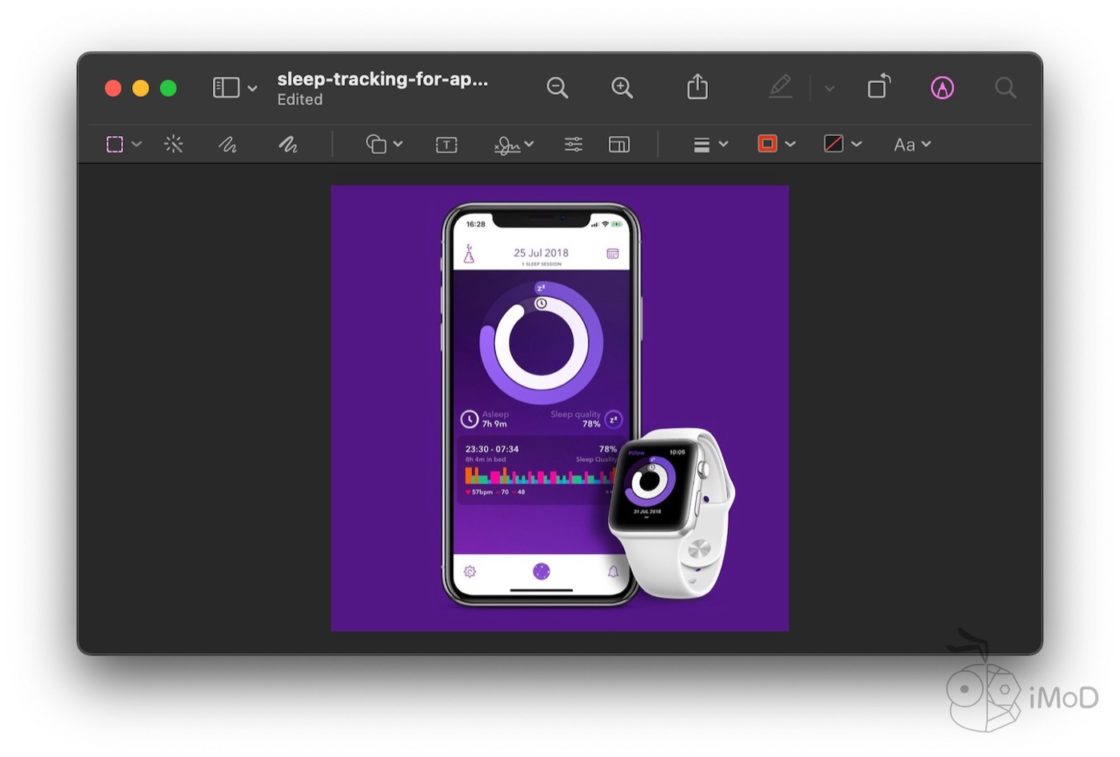Screen dimensions: 1120x757
Task: Open the Adjust Color controls
Action: pyautogui.click(x=573, y=144)
